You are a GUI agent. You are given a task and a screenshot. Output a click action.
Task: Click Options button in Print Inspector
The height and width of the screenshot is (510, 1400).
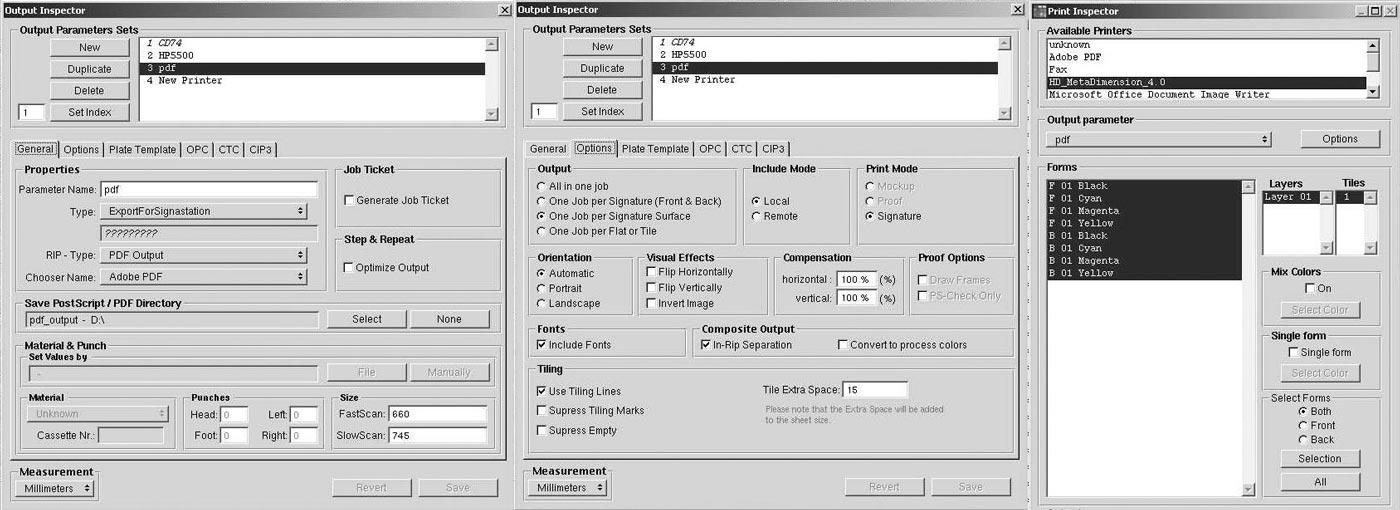pyautogui.click(x=1340, y=139)
